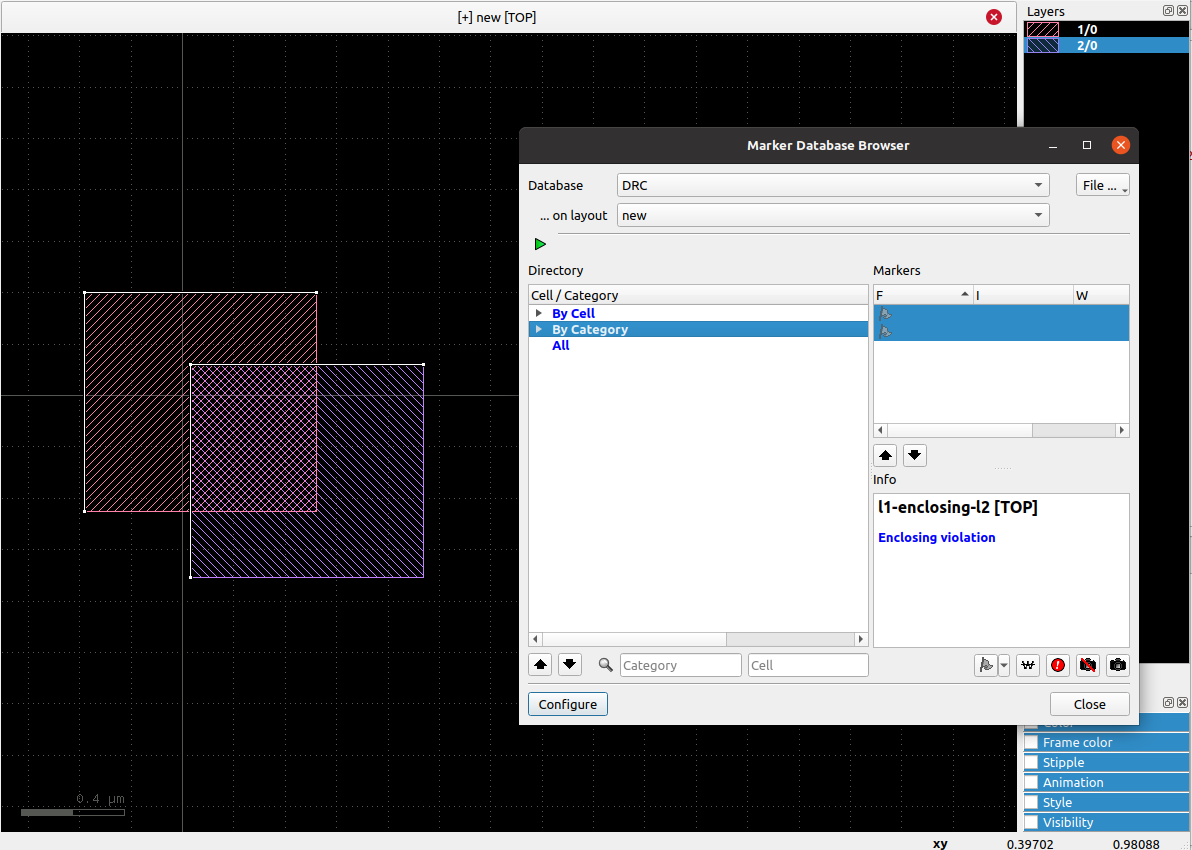The height and width of the screenshot is (850, 1192).
Task: Open the File menu button
Action: point(1102,185)
